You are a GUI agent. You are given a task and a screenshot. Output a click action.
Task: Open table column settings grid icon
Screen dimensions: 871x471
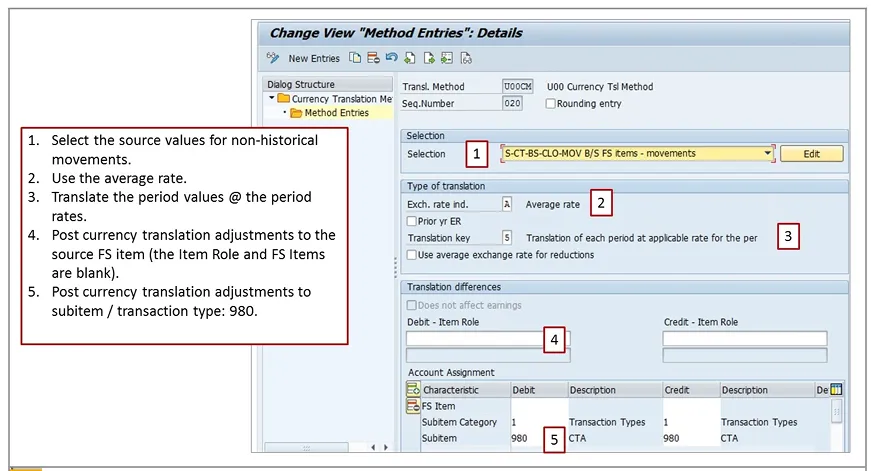click(x=837, y=390)
